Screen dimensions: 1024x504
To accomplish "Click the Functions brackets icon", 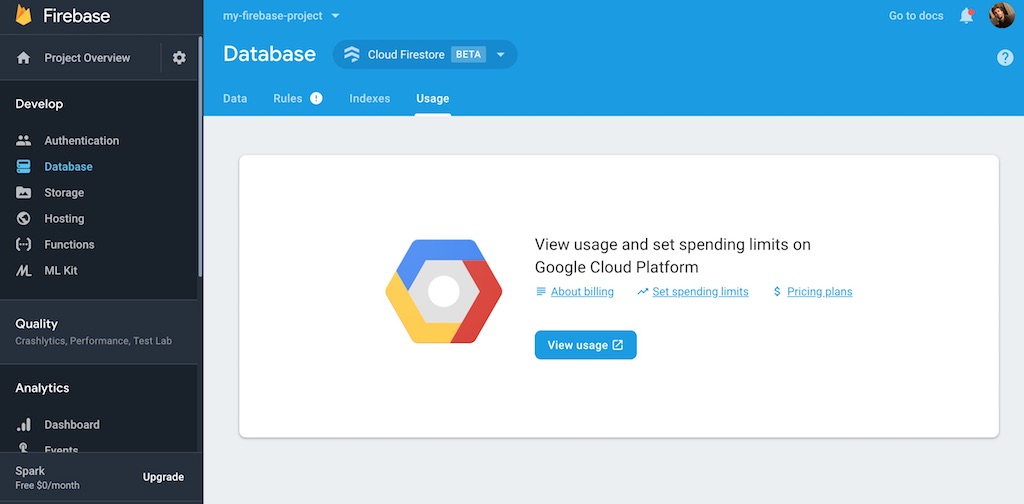I will (24, 245).
